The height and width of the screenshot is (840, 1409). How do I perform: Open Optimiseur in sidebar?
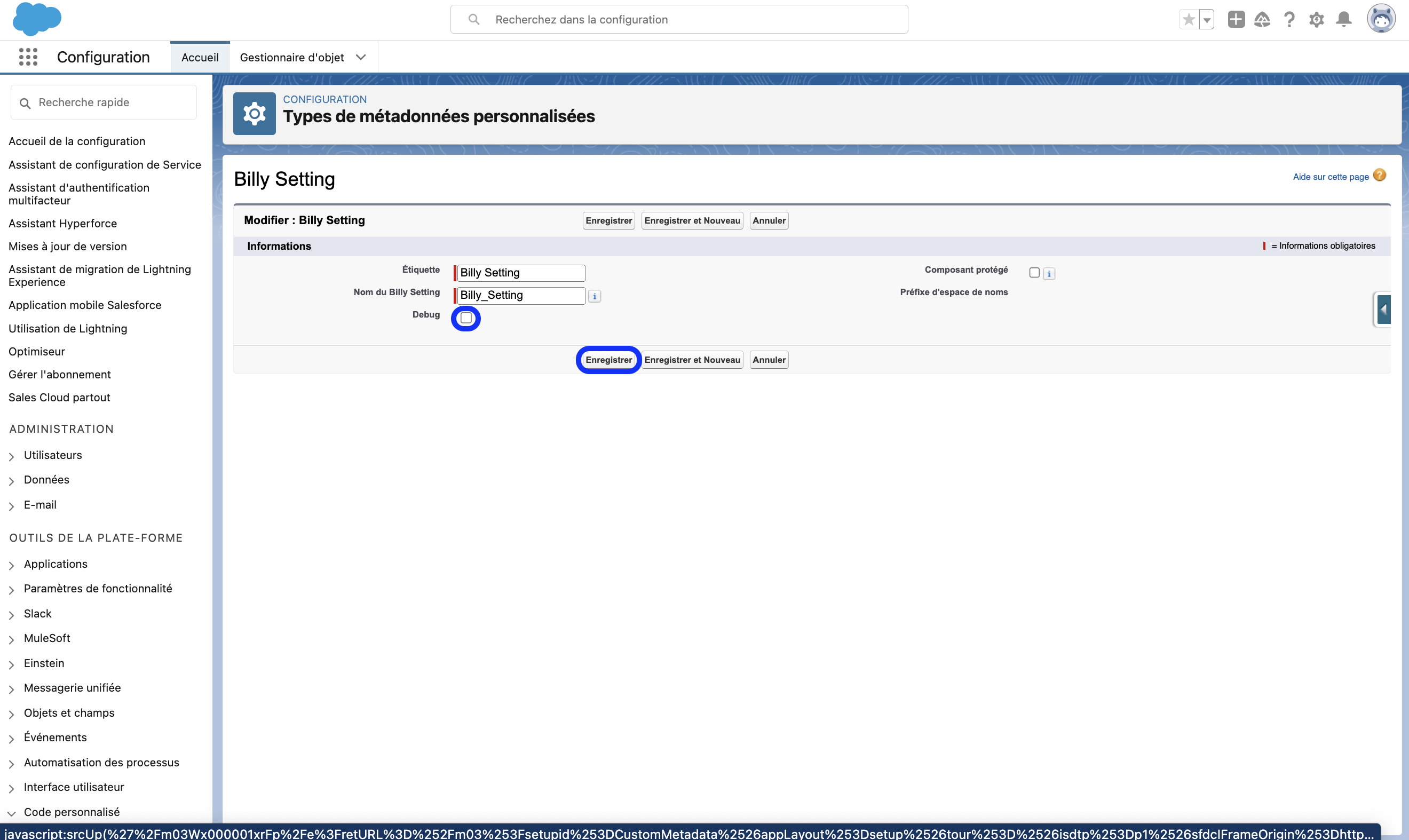click(37, 352)
